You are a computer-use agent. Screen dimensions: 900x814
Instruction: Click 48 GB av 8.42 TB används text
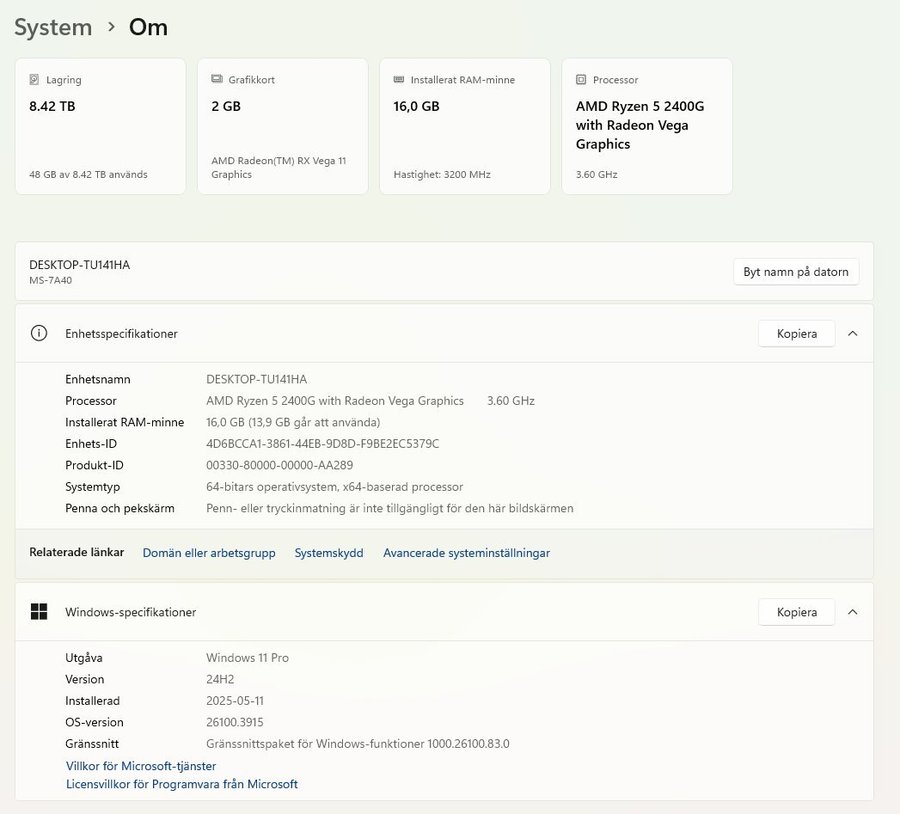(x=88, y=175)
